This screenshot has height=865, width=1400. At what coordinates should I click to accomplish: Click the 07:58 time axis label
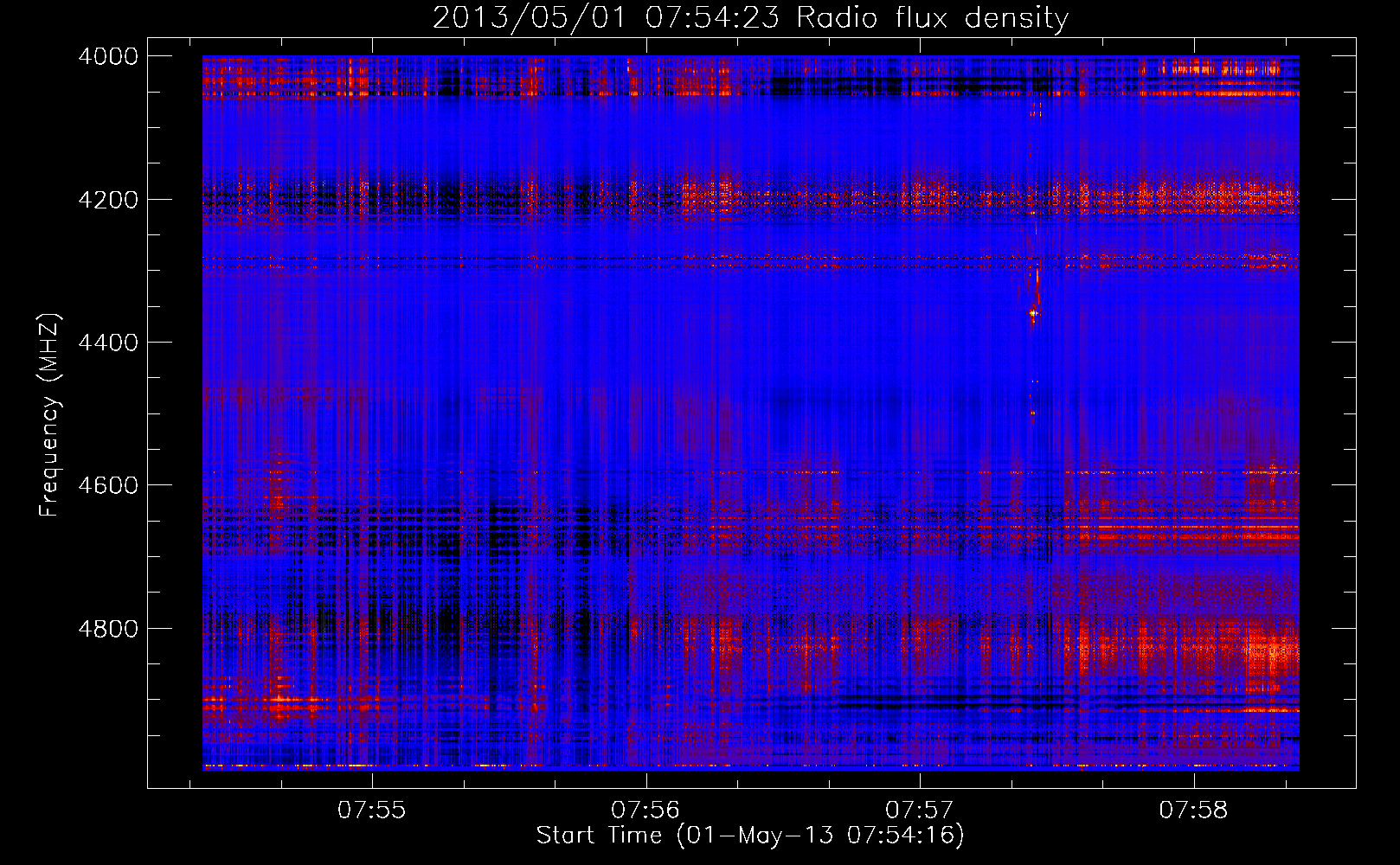(x=1193, y=811)
